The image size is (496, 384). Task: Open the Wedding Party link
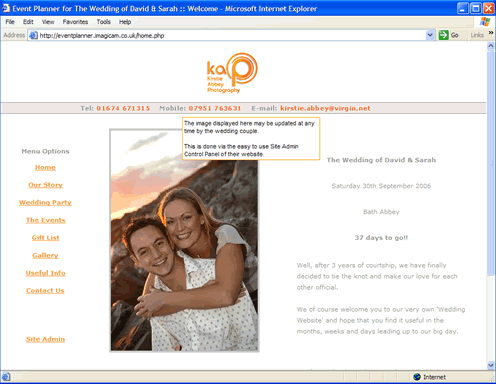pyautogui.click(x=45, y=203)
